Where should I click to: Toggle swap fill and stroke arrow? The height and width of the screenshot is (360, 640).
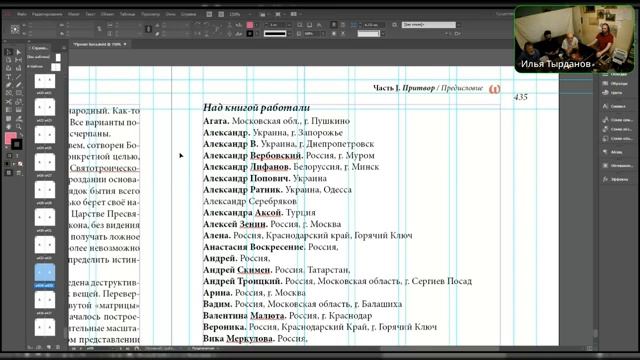21,134
